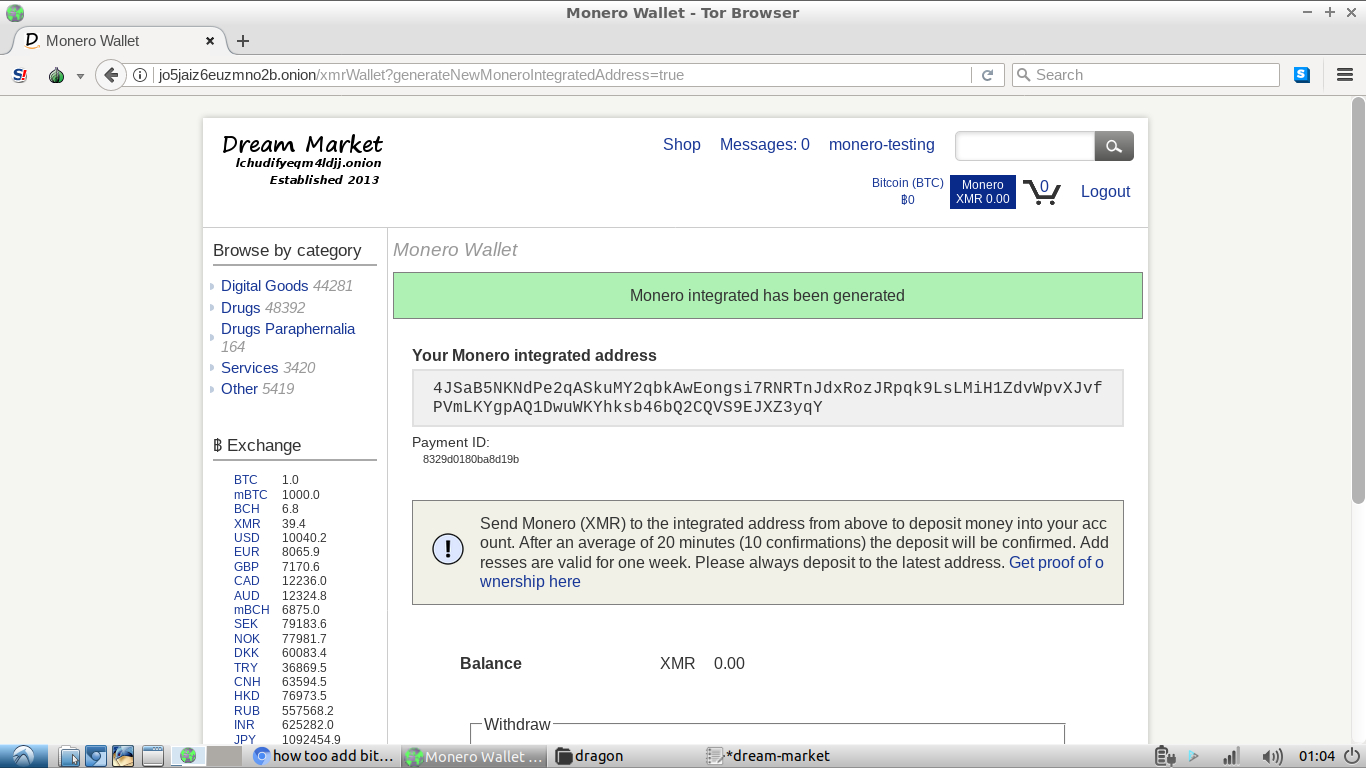Open the Tor onion button

point(57,75)
